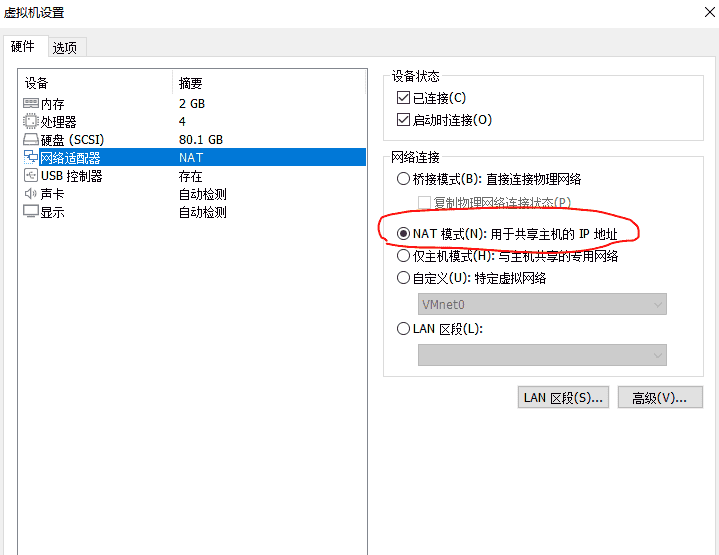
Task: Select 桥接模式(B) radio button
Action: tap(403, 178)
